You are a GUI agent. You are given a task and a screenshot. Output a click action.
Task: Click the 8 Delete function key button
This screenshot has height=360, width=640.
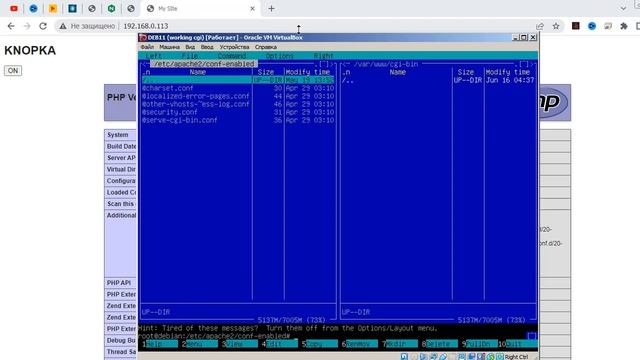[440, 344]
